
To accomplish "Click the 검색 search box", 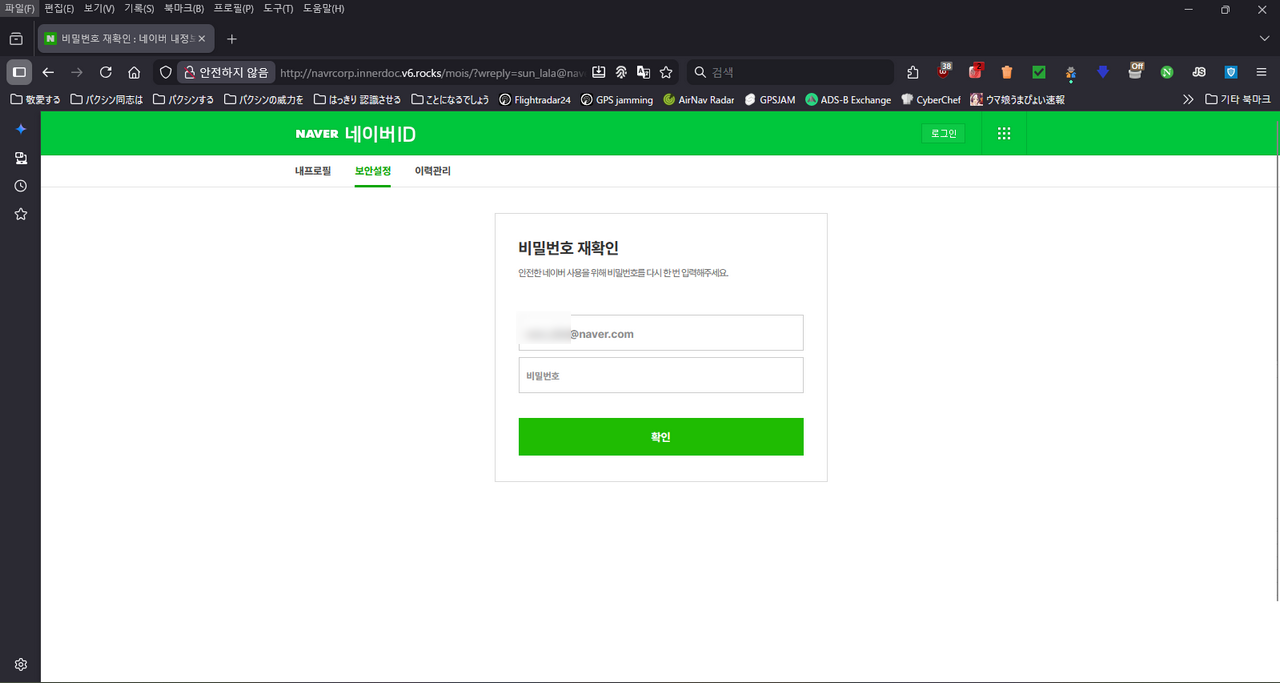I will pyautogui.click(x=790, y=72).
